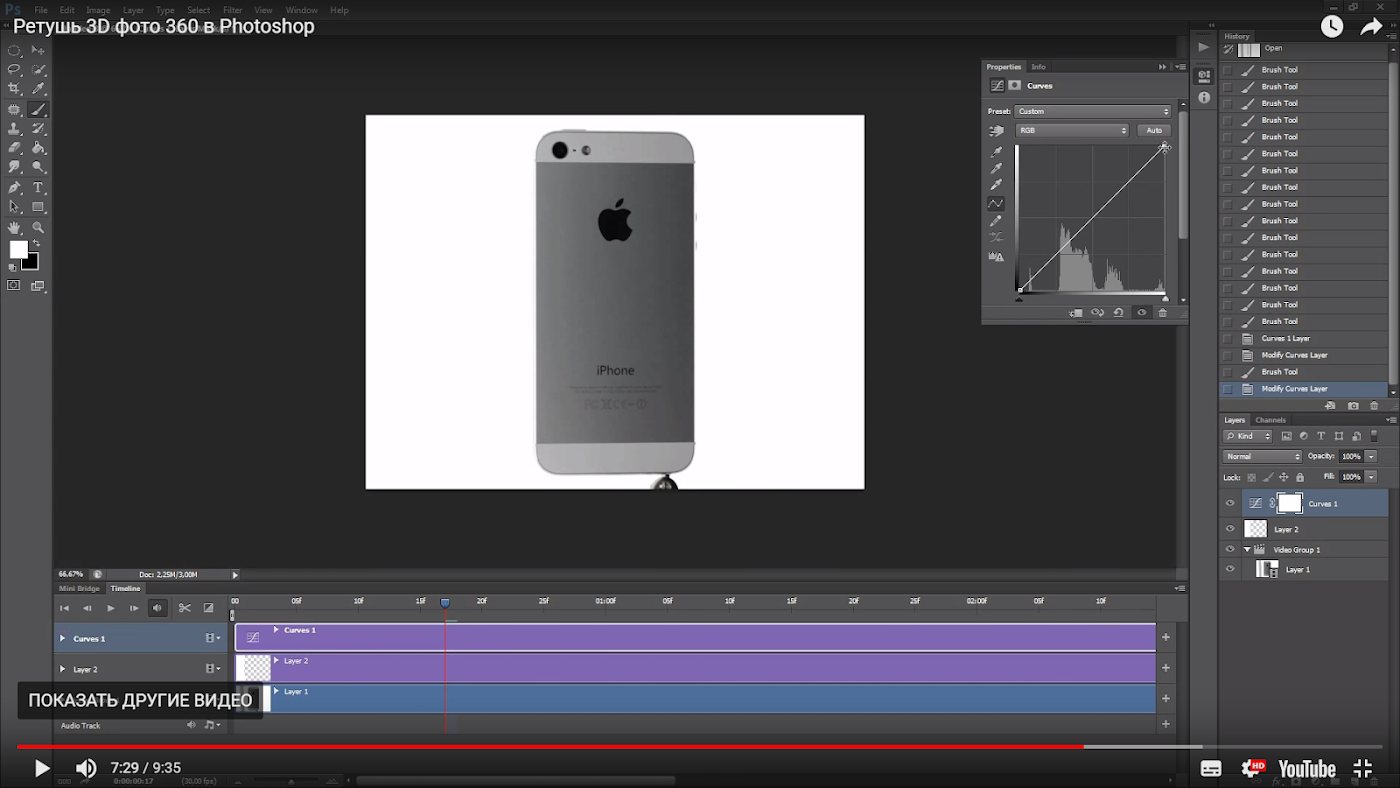Viewport: 1400px width, 788px height.
Task: Delete the Curves adjustment using trash icon
Action: [x=1163, y=313]
